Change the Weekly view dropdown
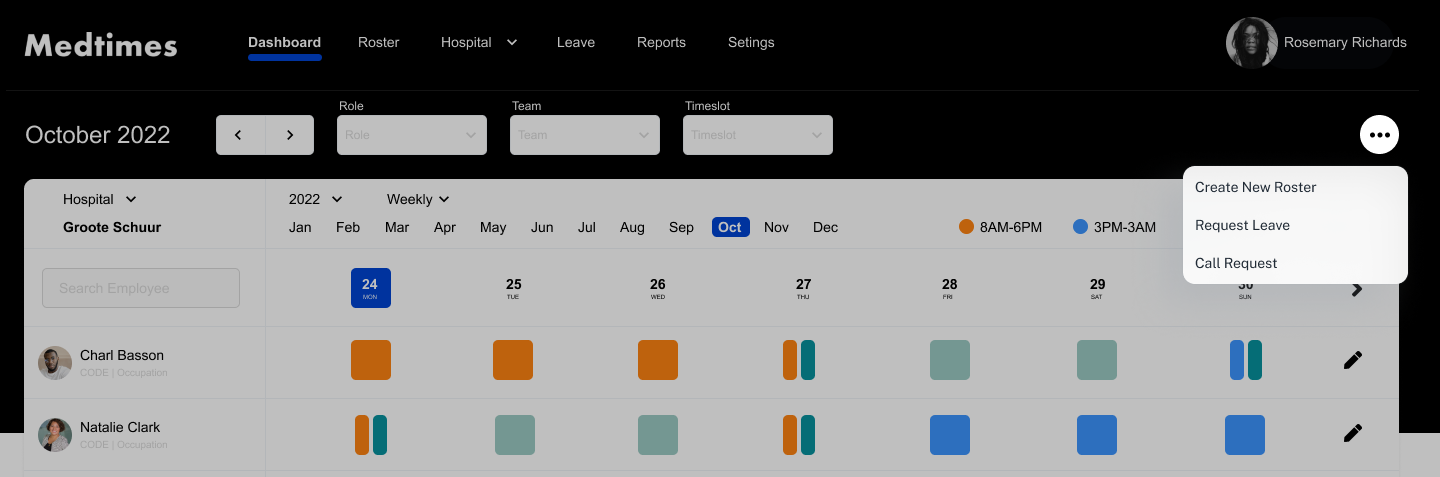The height and width of the screenshot is (477, 1440). pos(418,199)
